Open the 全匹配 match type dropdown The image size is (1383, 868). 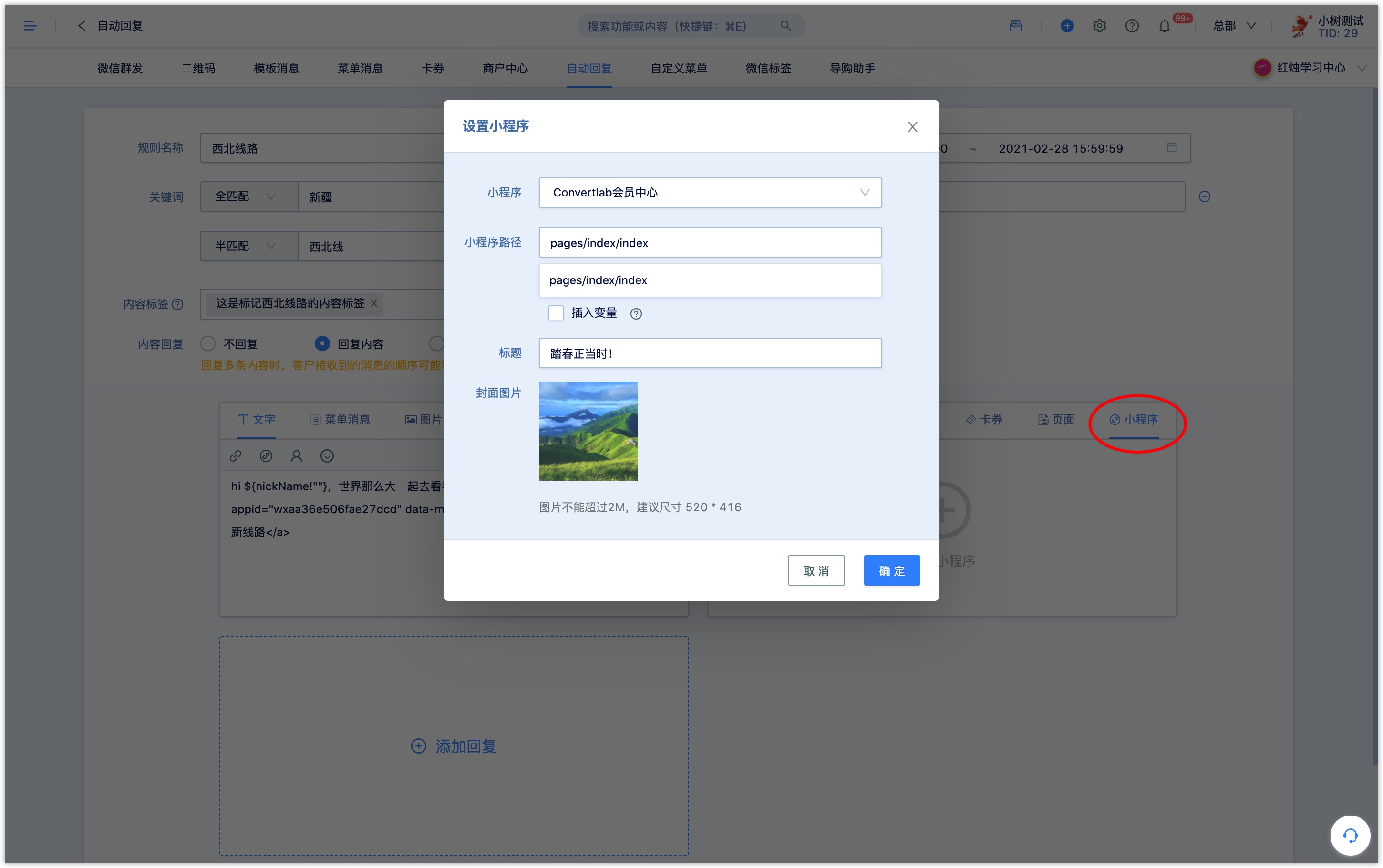point(248,197)
